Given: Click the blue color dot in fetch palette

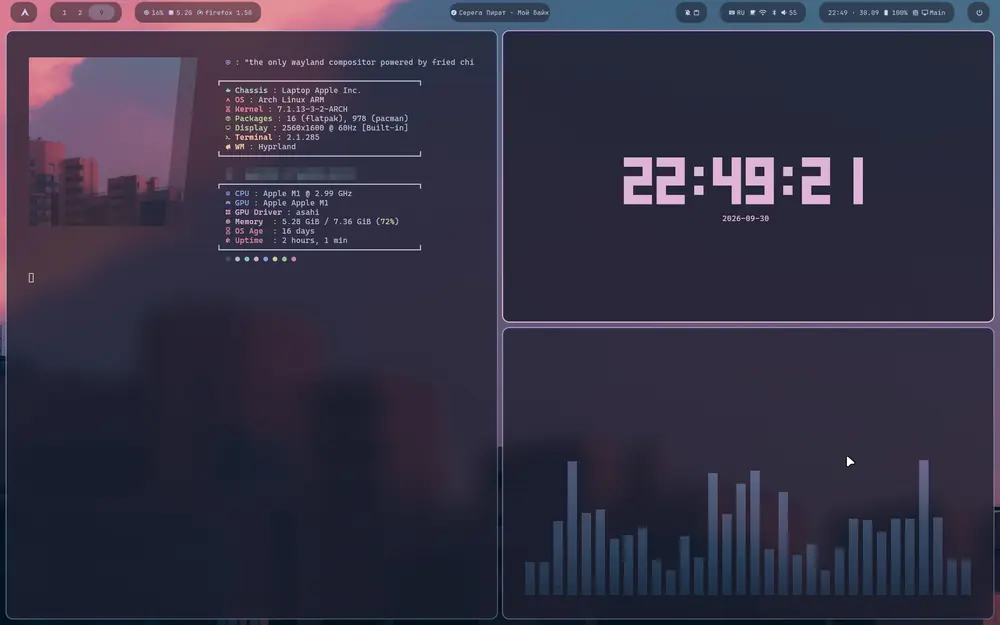Looking at the screenshot, I should point(265,259).
